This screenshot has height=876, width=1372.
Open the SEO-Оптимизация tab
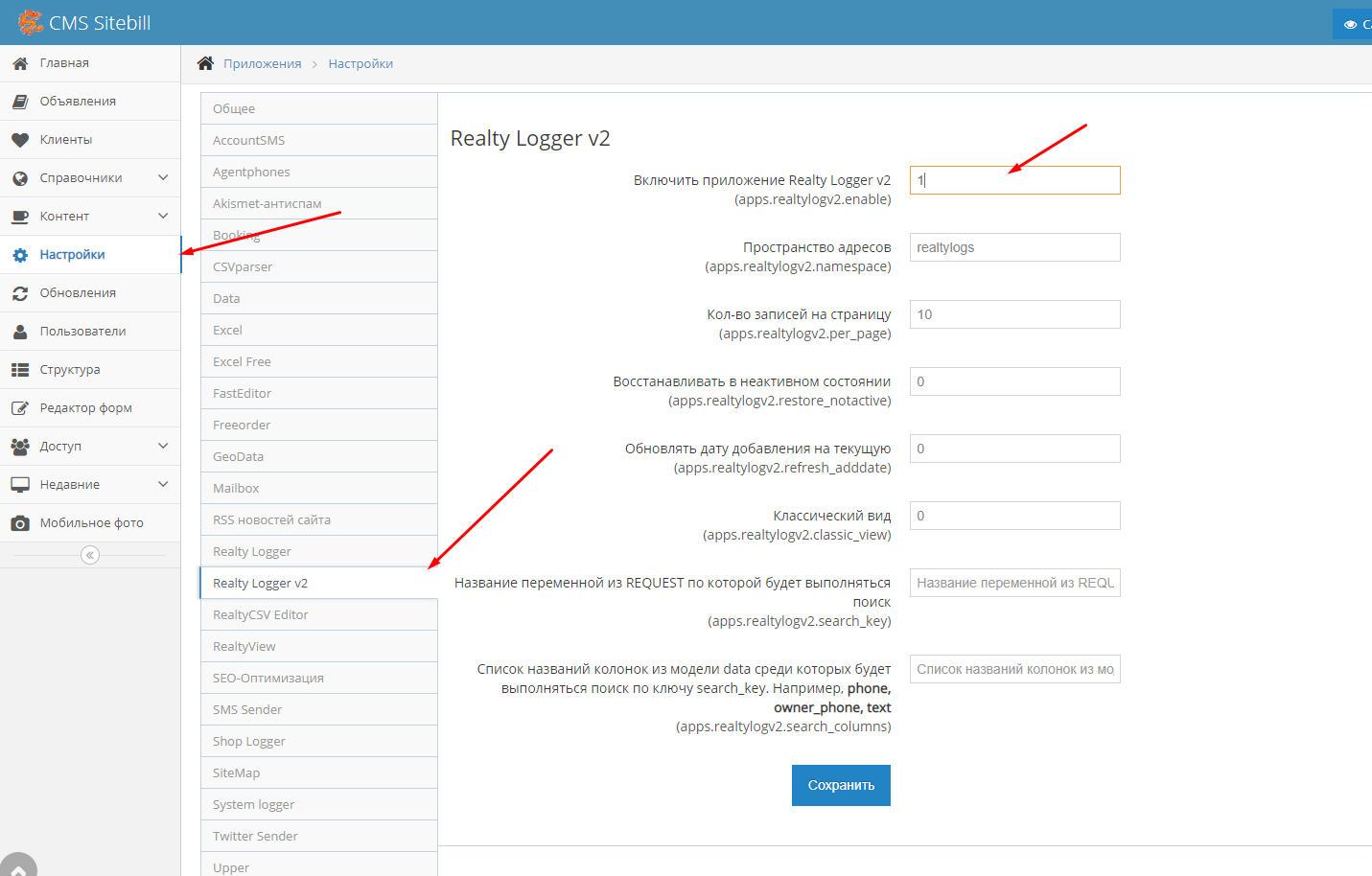(319, 678)
